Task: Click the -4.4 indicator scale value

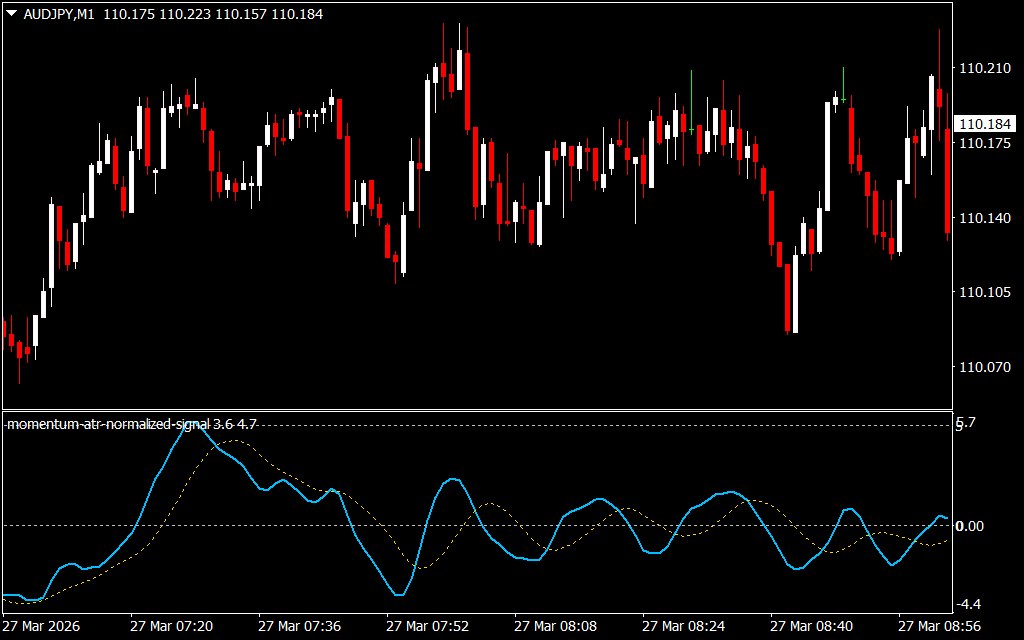Action: (x=969, y=604)
